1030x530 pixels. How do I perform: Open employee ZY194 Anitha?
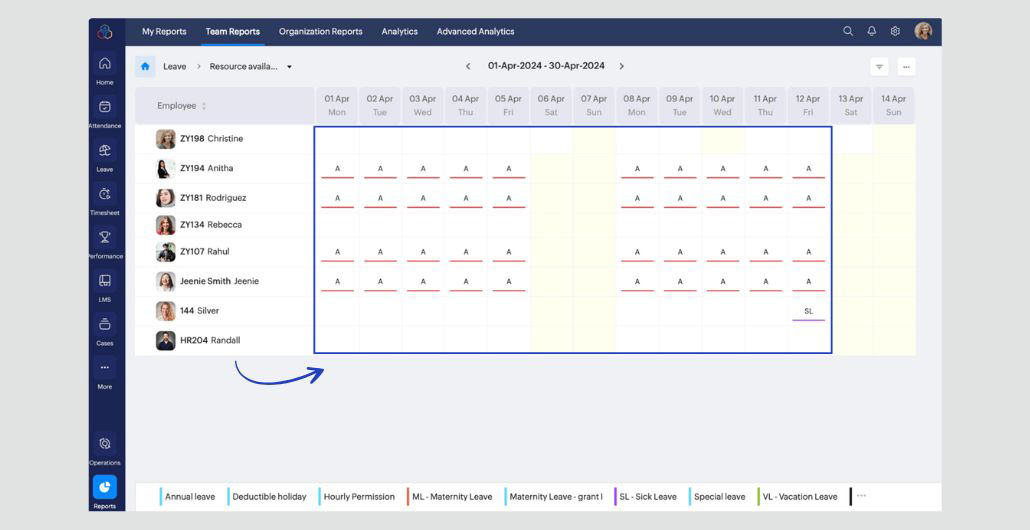pyautogui.click(x=206, y=168)
